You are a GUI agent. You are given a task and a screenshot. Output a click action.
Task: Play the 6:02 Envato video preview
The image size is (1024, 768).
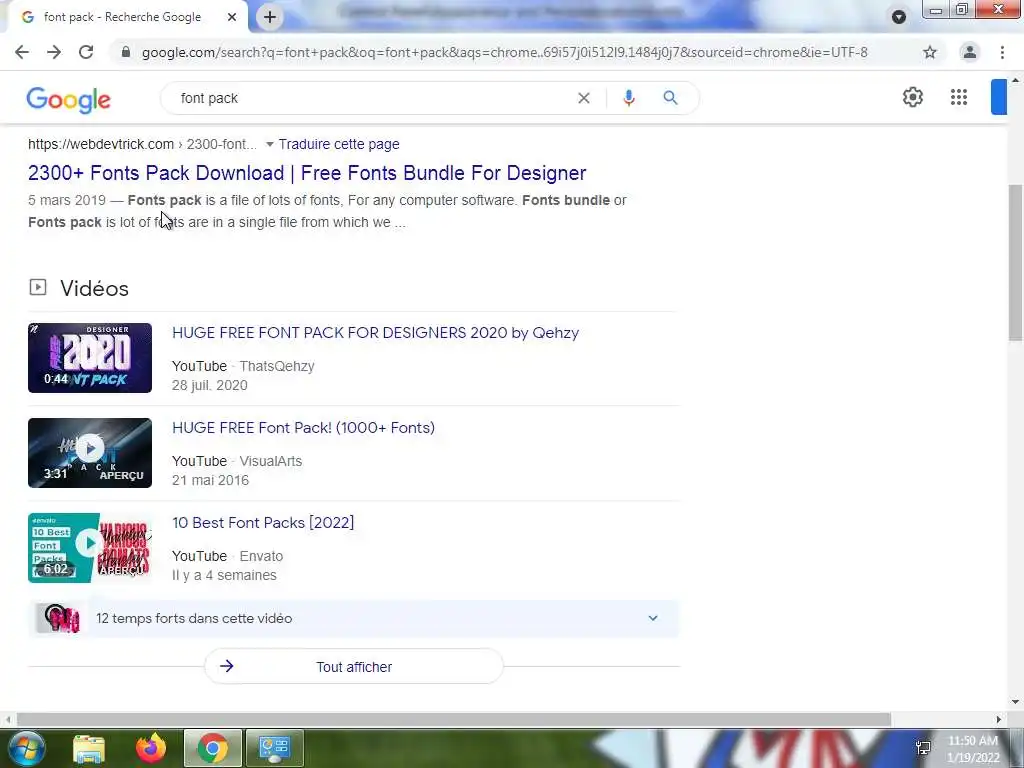90,547
